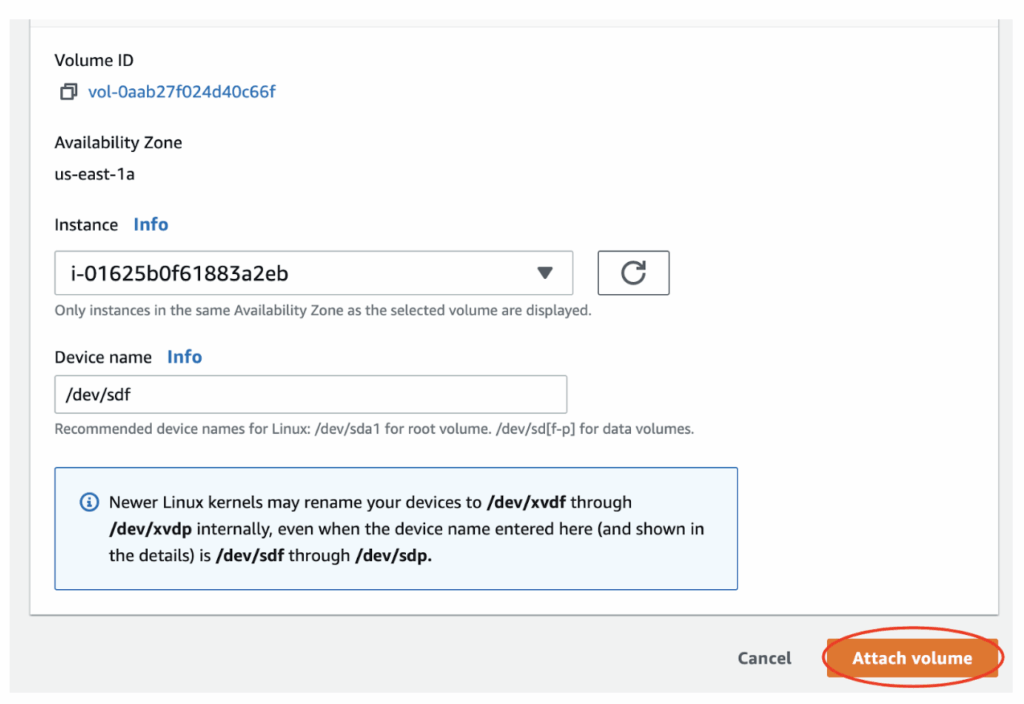Click the bold /dev/xvdf text in the notice
The height and width of the screenshot is (704, 1024).
point(528,502)
